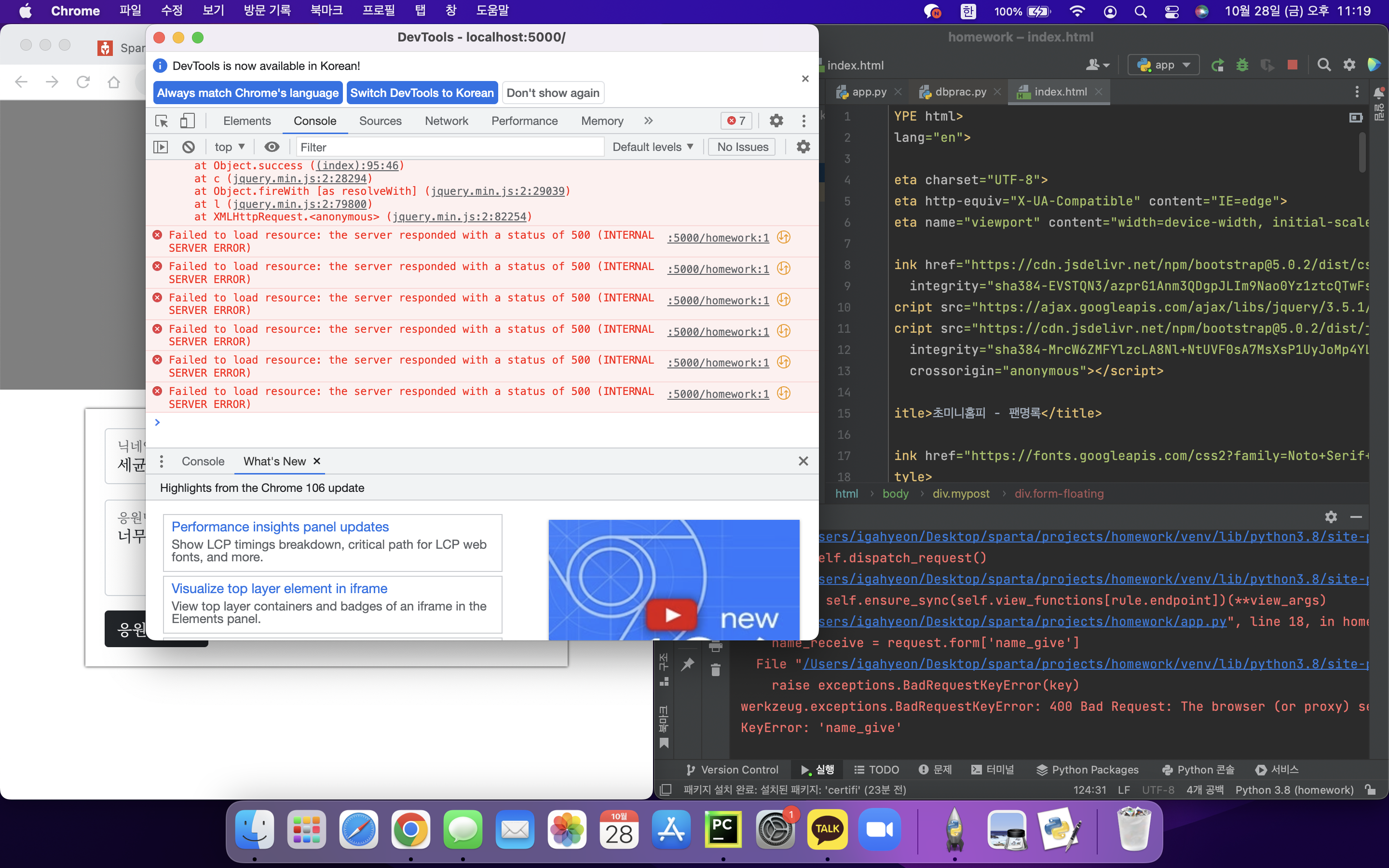The width and height of the screenshot is (1389, 868).
Task: Click the UTF-8 encoding selector in status bar
Action: (1157, 790)
